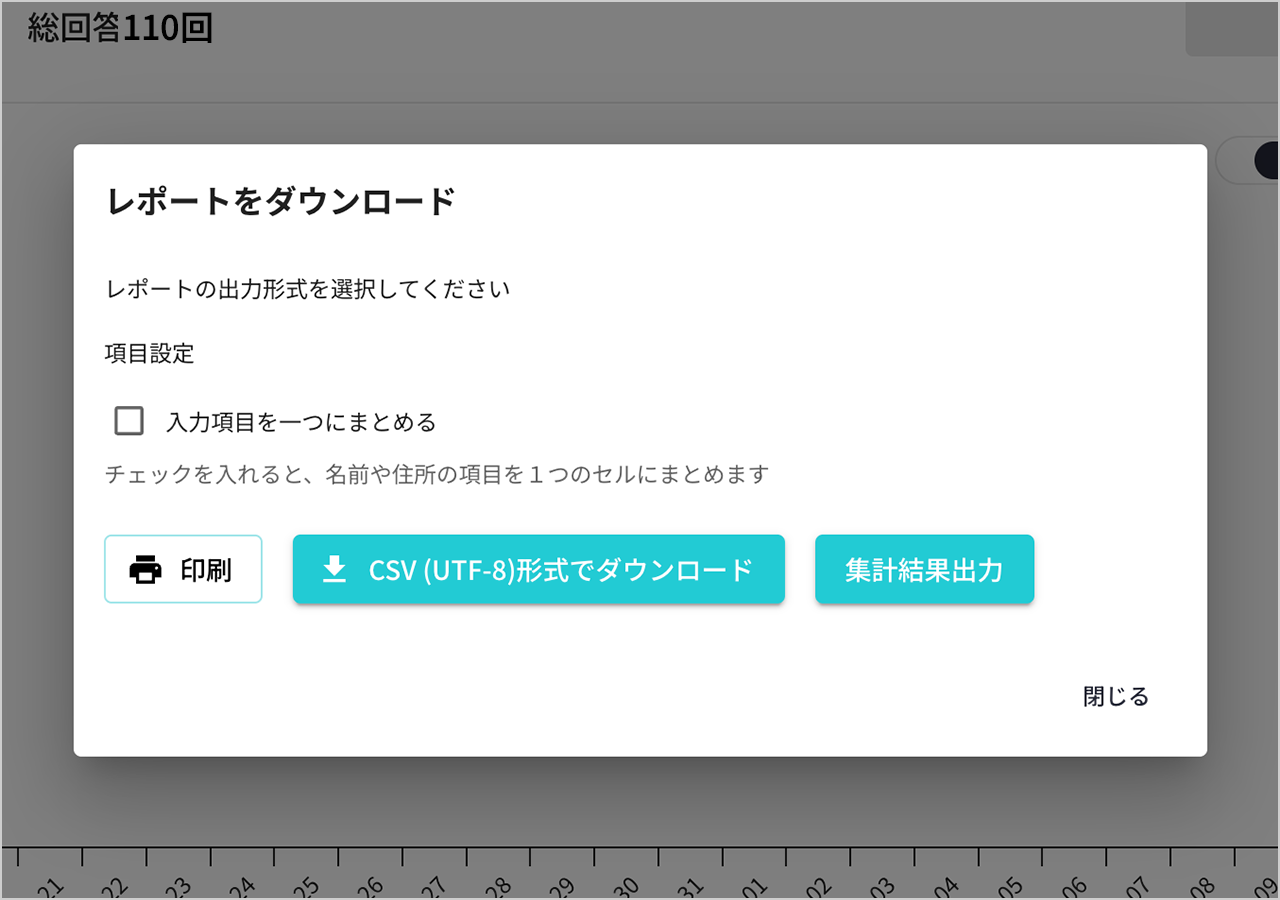
Task: Click the レポートの出力形式を選択してください instruction text
Action: click(307, 288)
